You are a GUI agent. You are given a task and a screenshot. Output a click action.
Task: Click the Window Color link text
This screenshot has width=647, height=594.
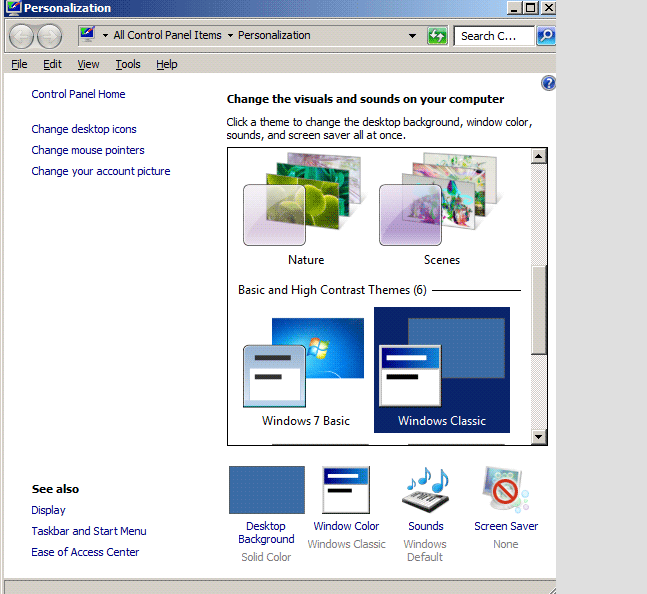coord(346,526)
